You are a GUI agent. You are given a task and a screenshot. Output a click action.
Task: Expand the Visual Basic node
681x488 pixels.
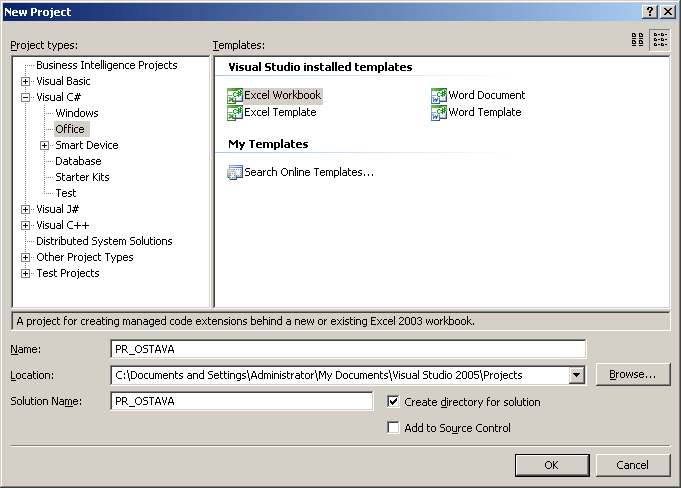point(26,81)
